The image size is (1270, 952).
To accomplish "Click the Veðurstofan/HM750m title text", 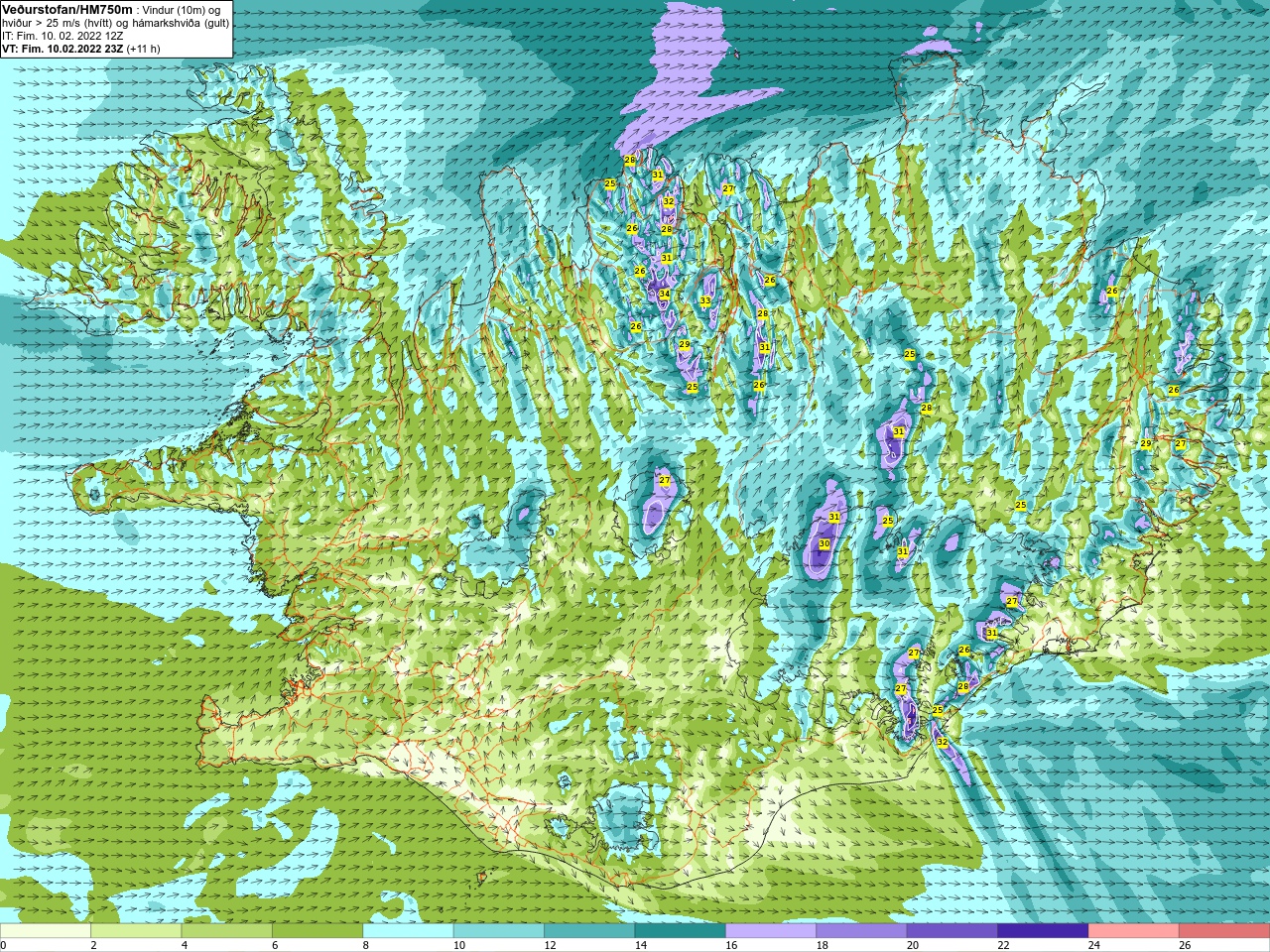I will click(x=66, y=8).
